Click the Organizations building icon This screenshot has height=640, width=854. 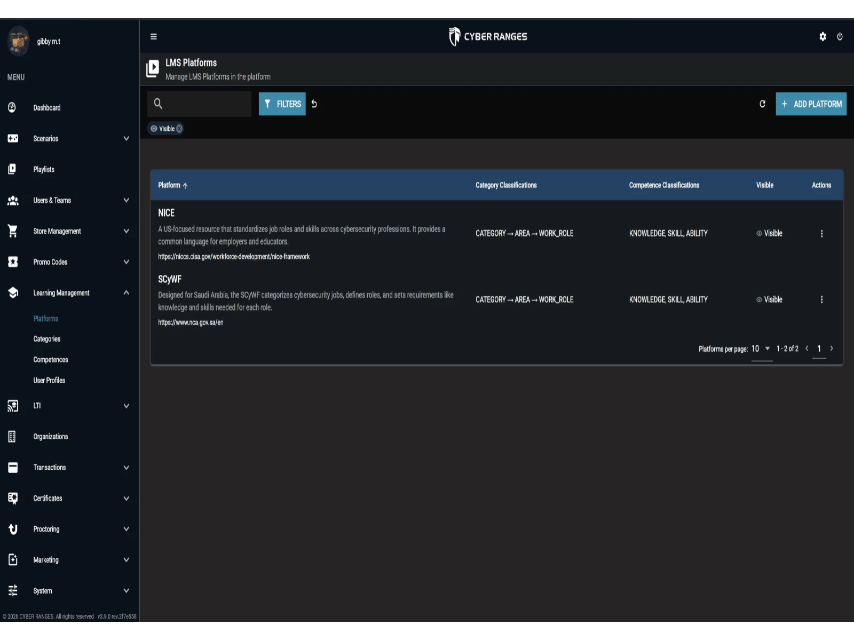12,436
